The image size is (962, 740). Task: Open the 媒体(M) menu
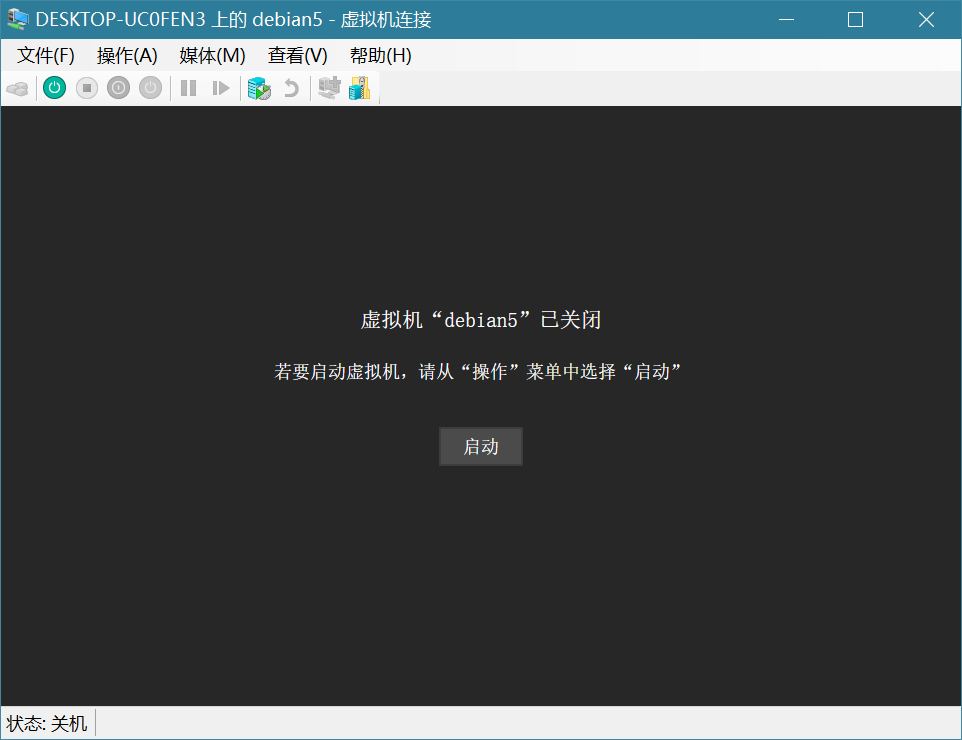click(x=212, y=56)
